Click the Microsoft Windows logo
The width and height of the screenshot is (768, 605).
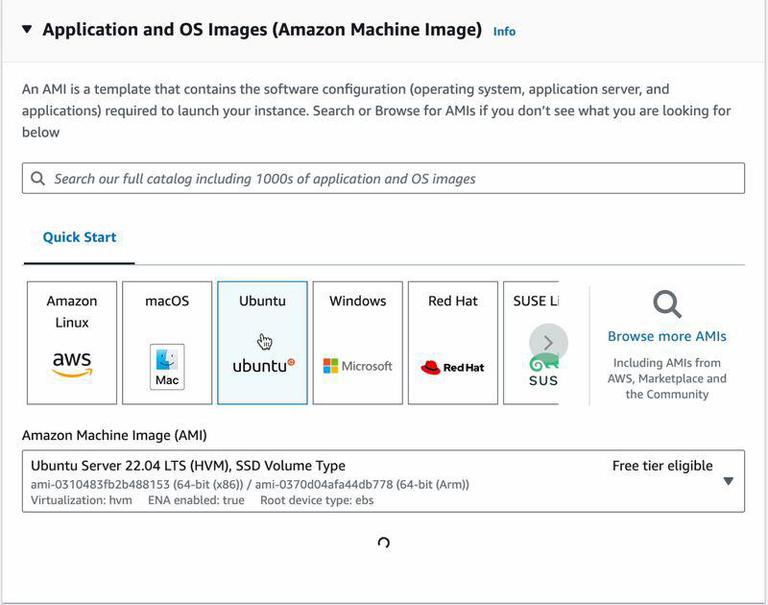(358, 366)
